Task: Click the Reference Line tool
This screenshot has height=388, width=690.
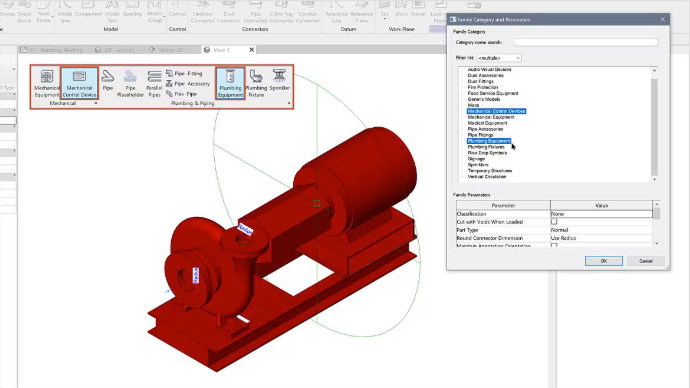Action: tap(336, 12)
